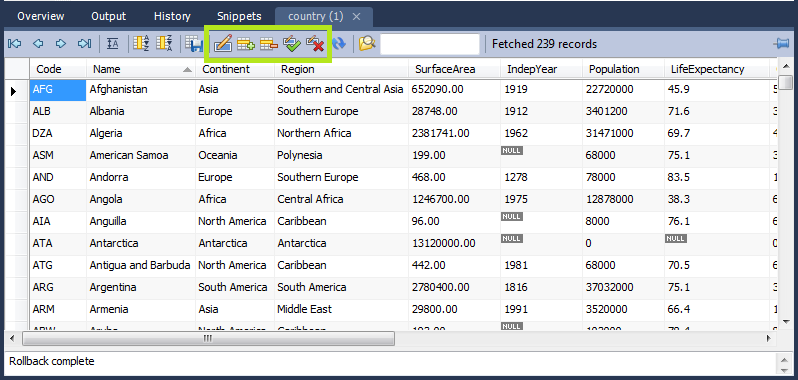Click Albania's Southern Europe region cell
Image resolution: width=798 pixels, height=380 pixels.
click(x=341, y=111)
